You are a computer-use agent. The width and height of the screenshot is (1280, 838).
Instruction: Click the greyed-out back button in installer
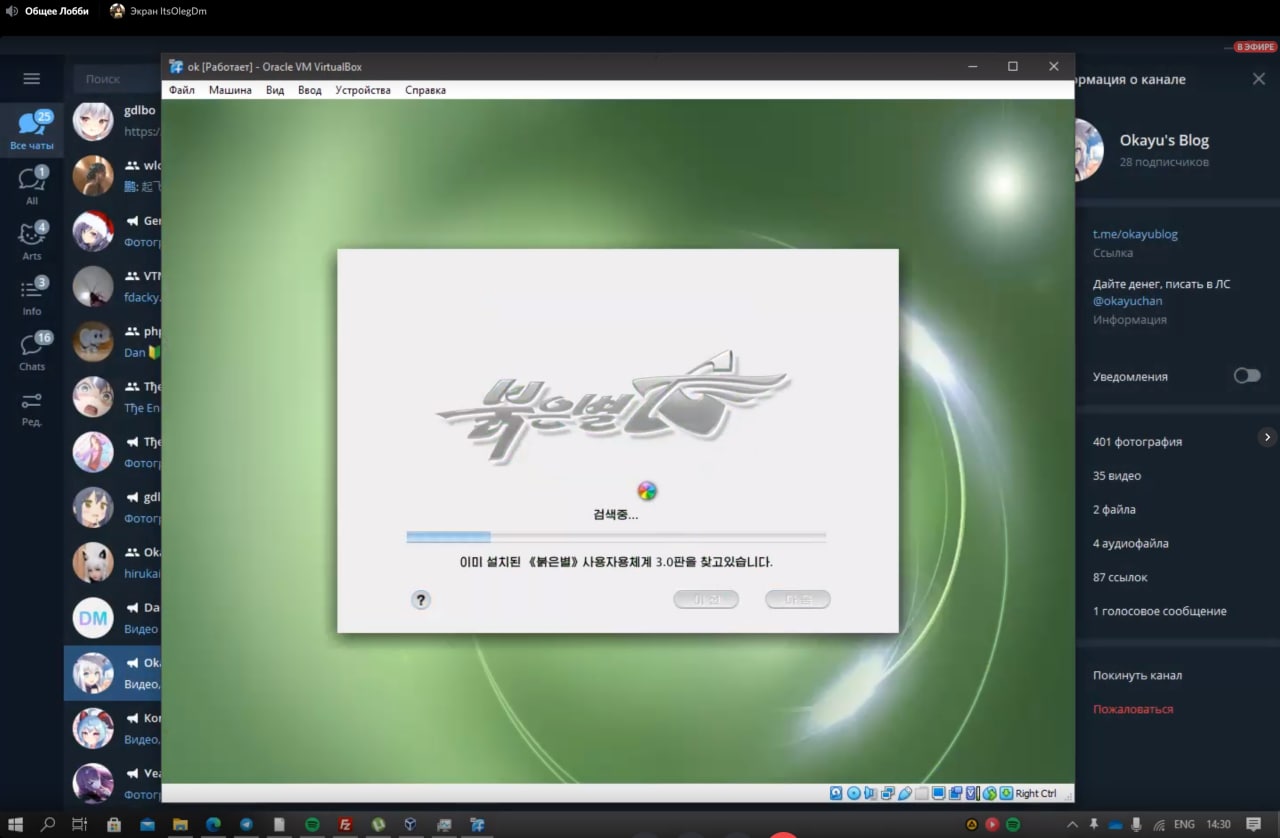click(706, 599)
